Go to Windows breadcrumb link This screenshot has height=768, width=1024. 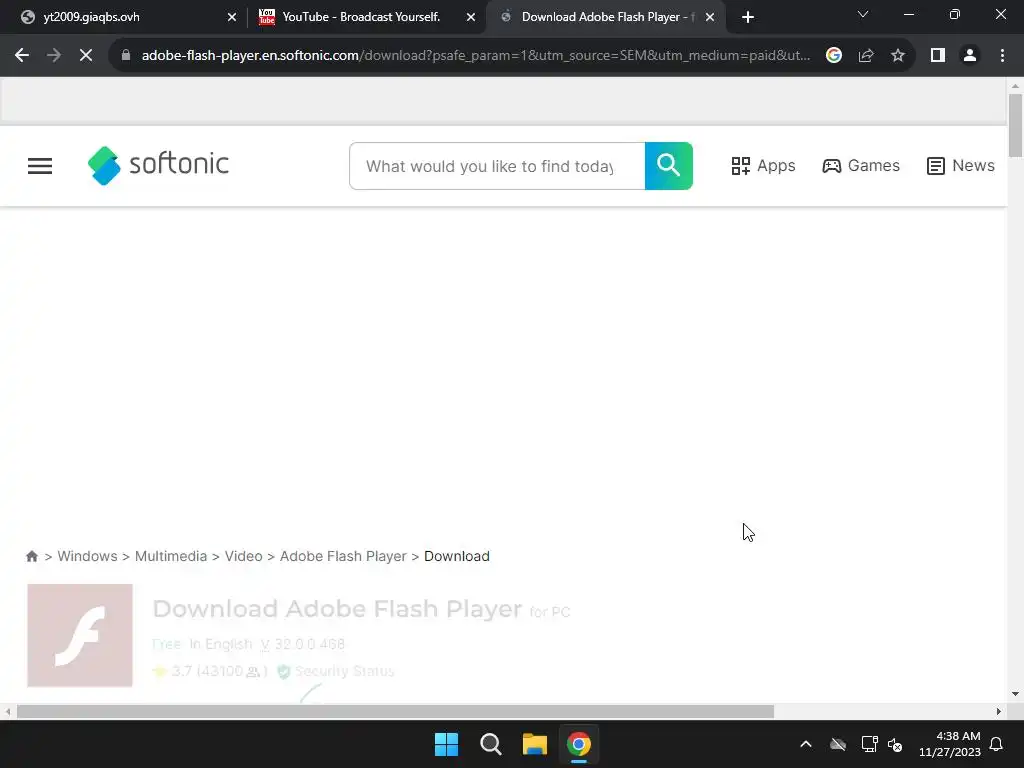coord(88,556)
